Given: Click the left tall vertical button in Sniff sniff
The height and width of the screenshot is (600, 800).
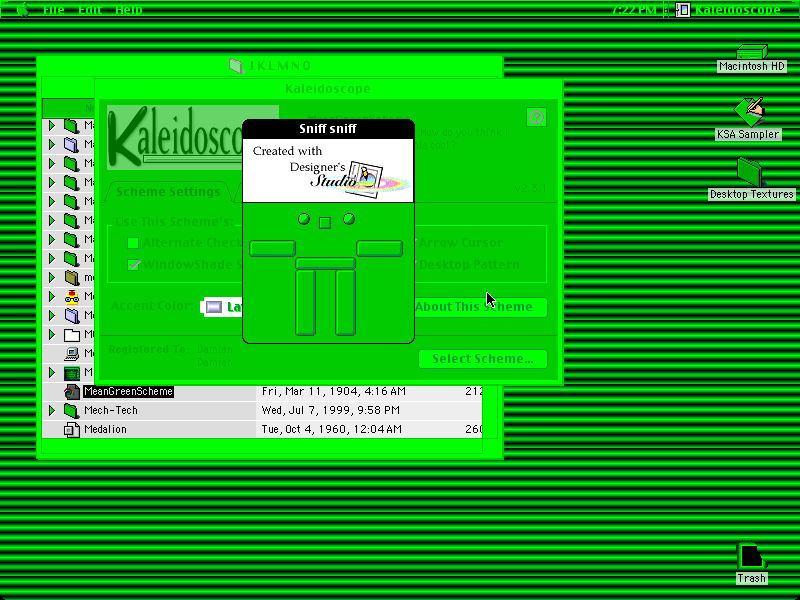Looking at the screenshot, I should 306,303.
